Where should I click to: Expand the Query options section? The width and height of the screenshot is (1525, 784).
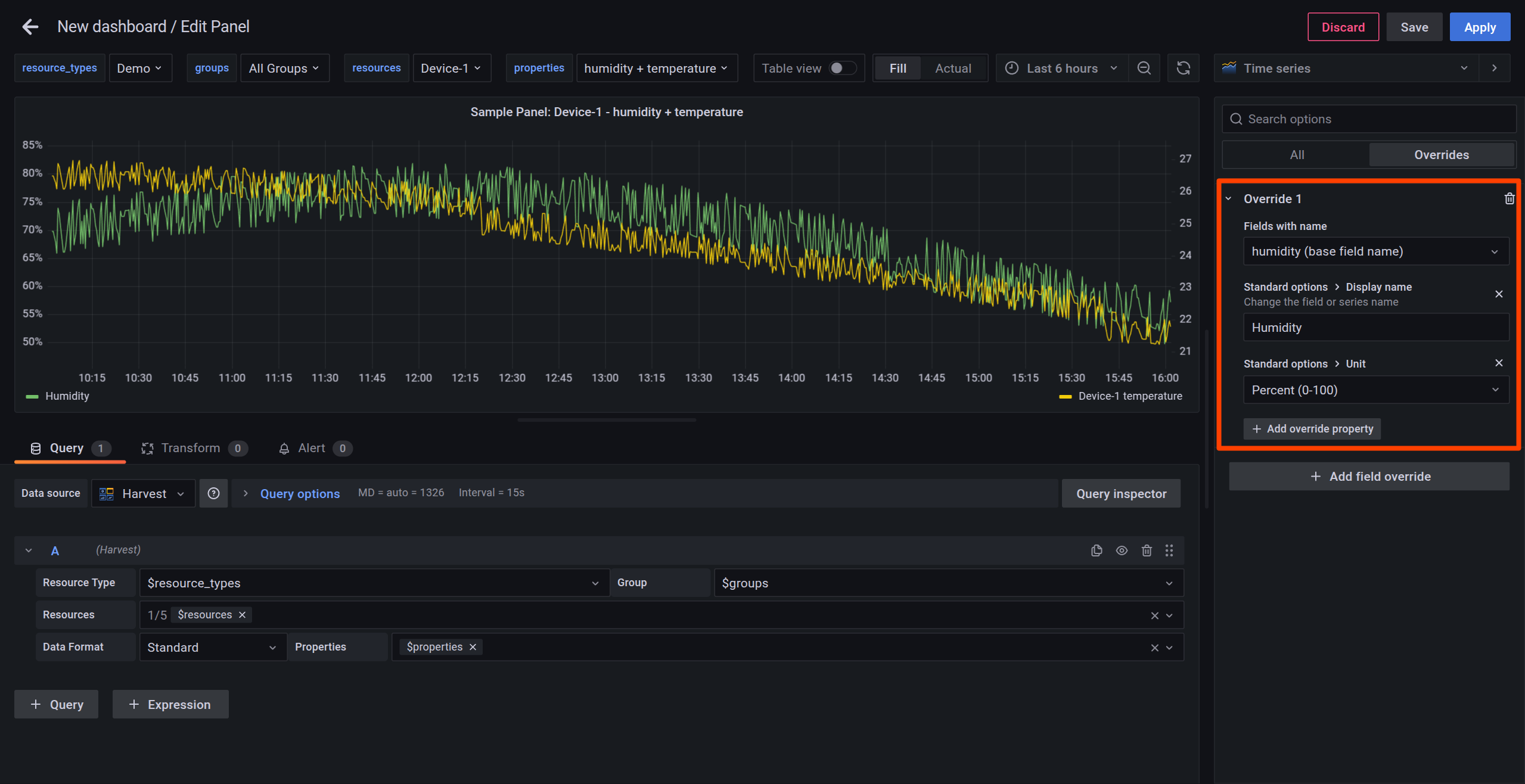coord(299,493)
